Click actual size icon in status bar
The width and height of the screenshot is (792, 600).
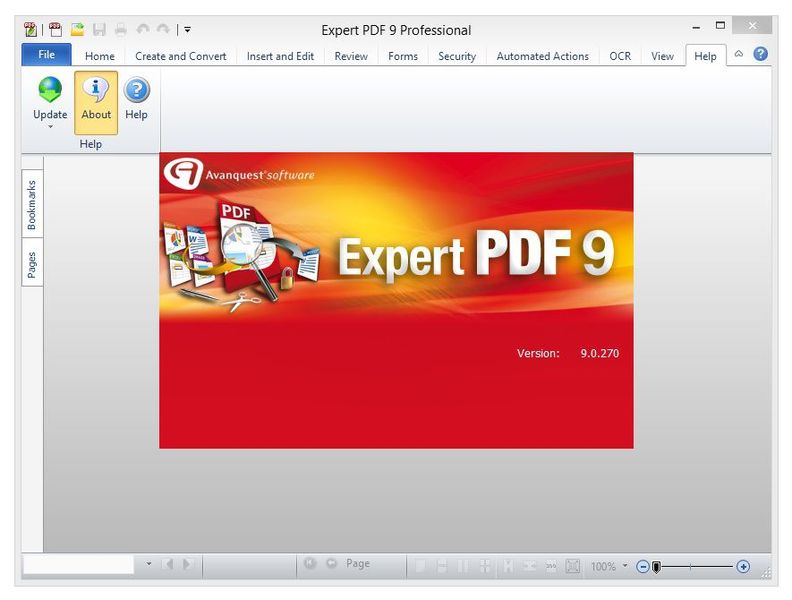pos(551,566)
